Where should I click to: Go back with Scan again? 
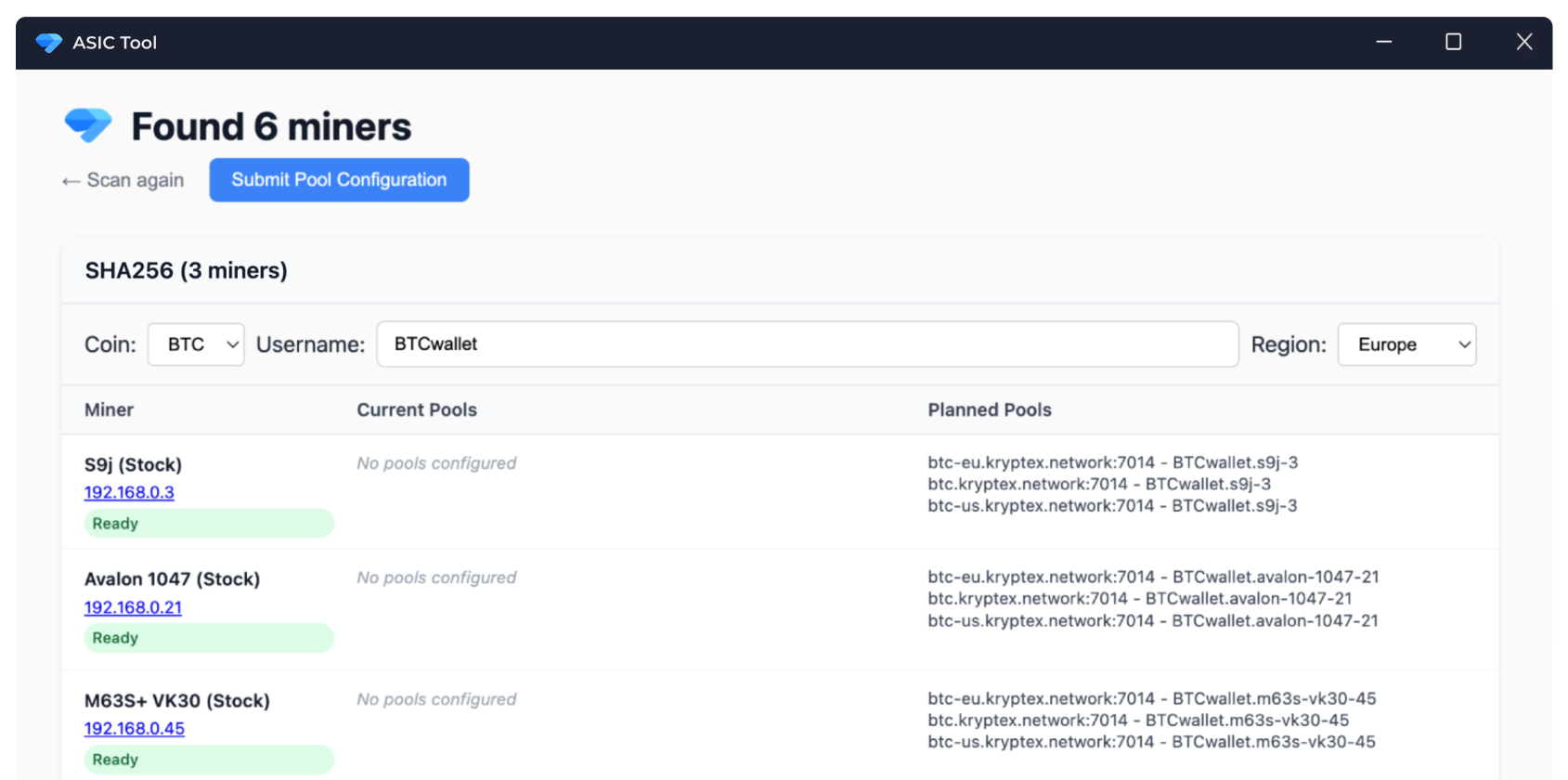click(123, 180)
